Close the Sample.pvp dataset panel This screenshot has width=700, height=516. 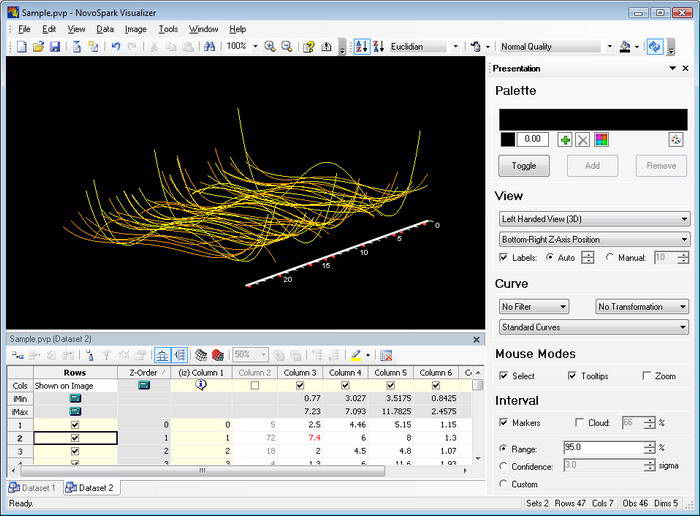tap(476, 340)
